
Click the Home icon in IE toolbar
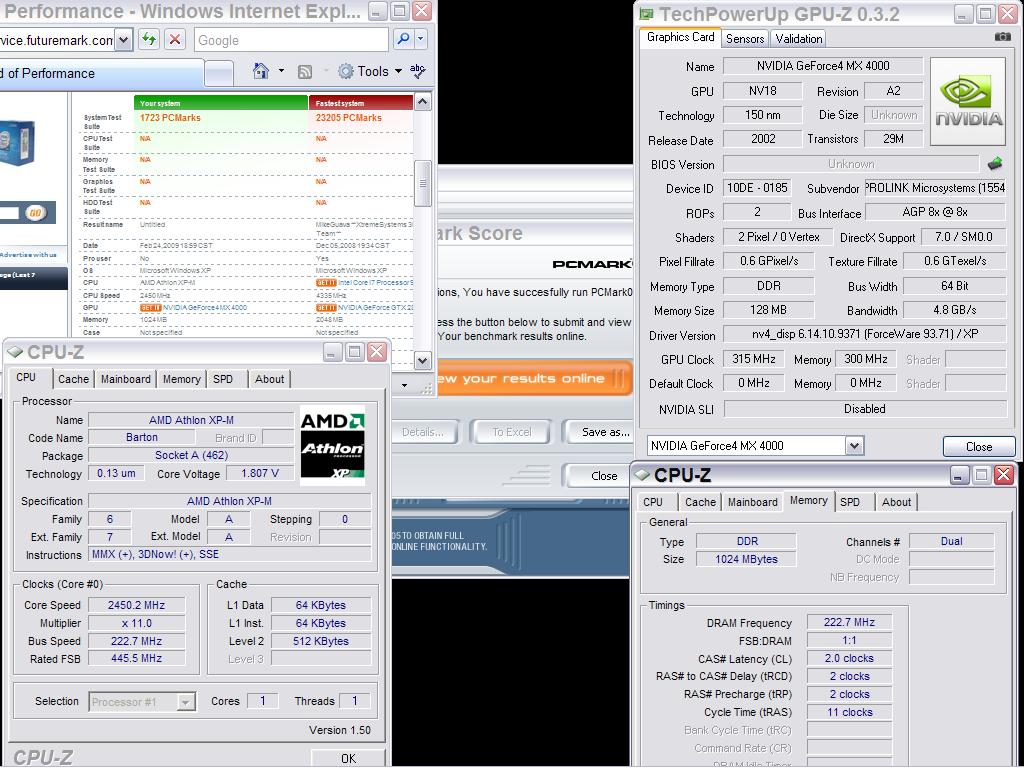coord(261,71)
